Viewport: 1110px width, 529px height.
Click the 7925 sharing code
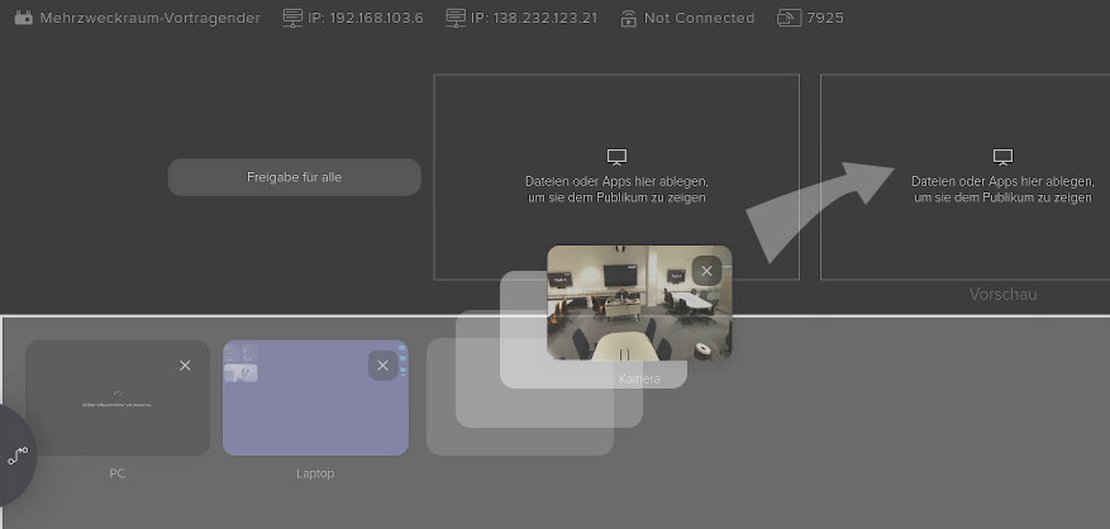click(x=825, y=18)
